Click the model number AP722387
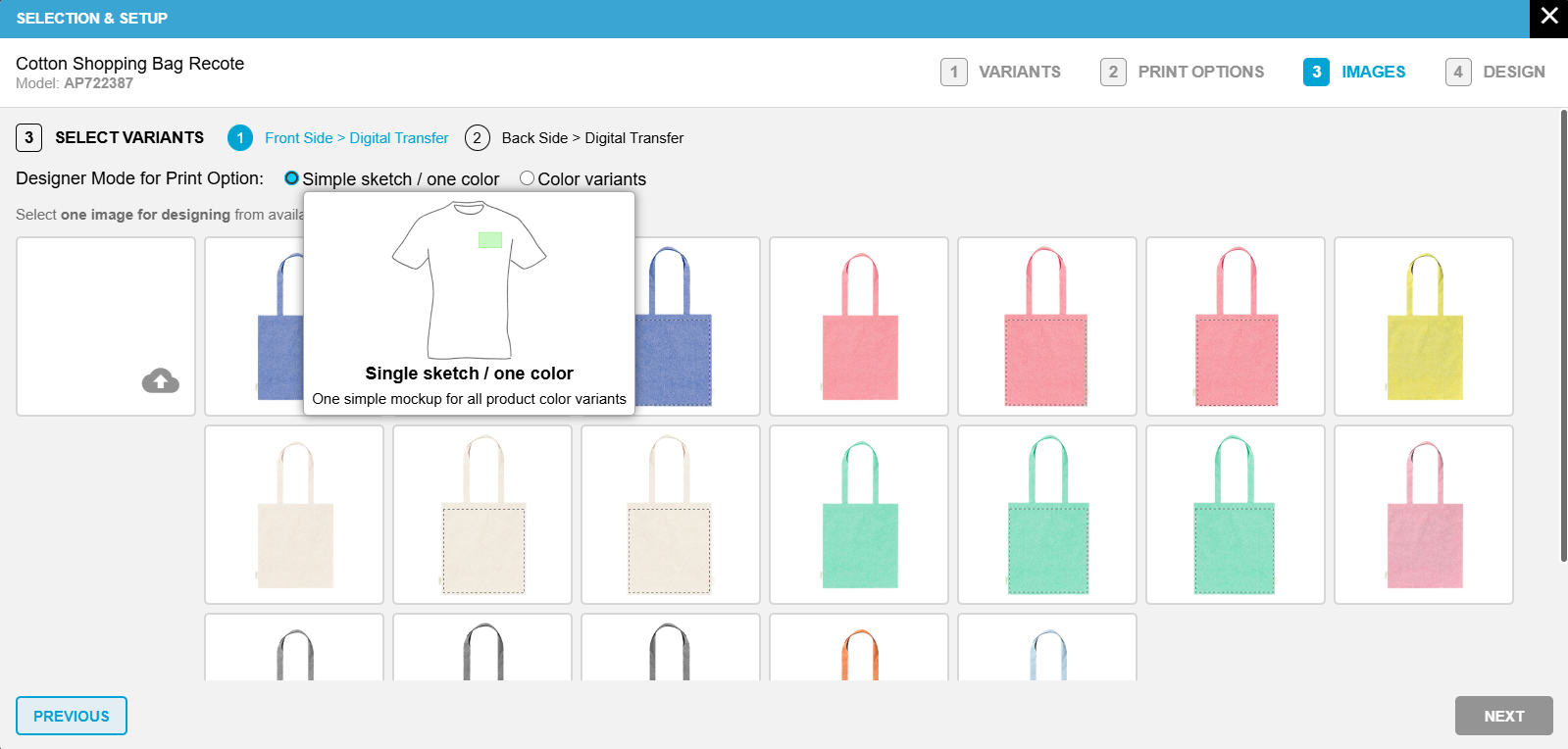The width and height of the screenshot is (1568, 749). point(98,83)
